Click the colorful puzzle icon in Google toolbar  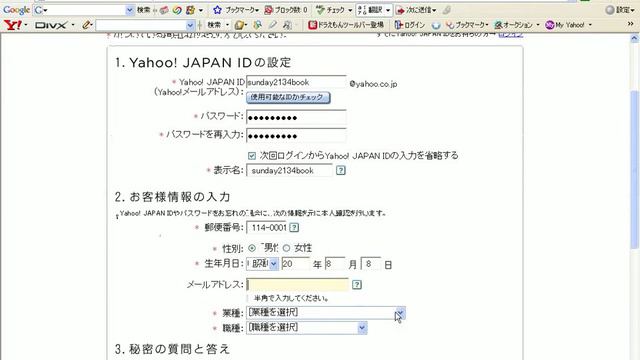click(190, 10)
